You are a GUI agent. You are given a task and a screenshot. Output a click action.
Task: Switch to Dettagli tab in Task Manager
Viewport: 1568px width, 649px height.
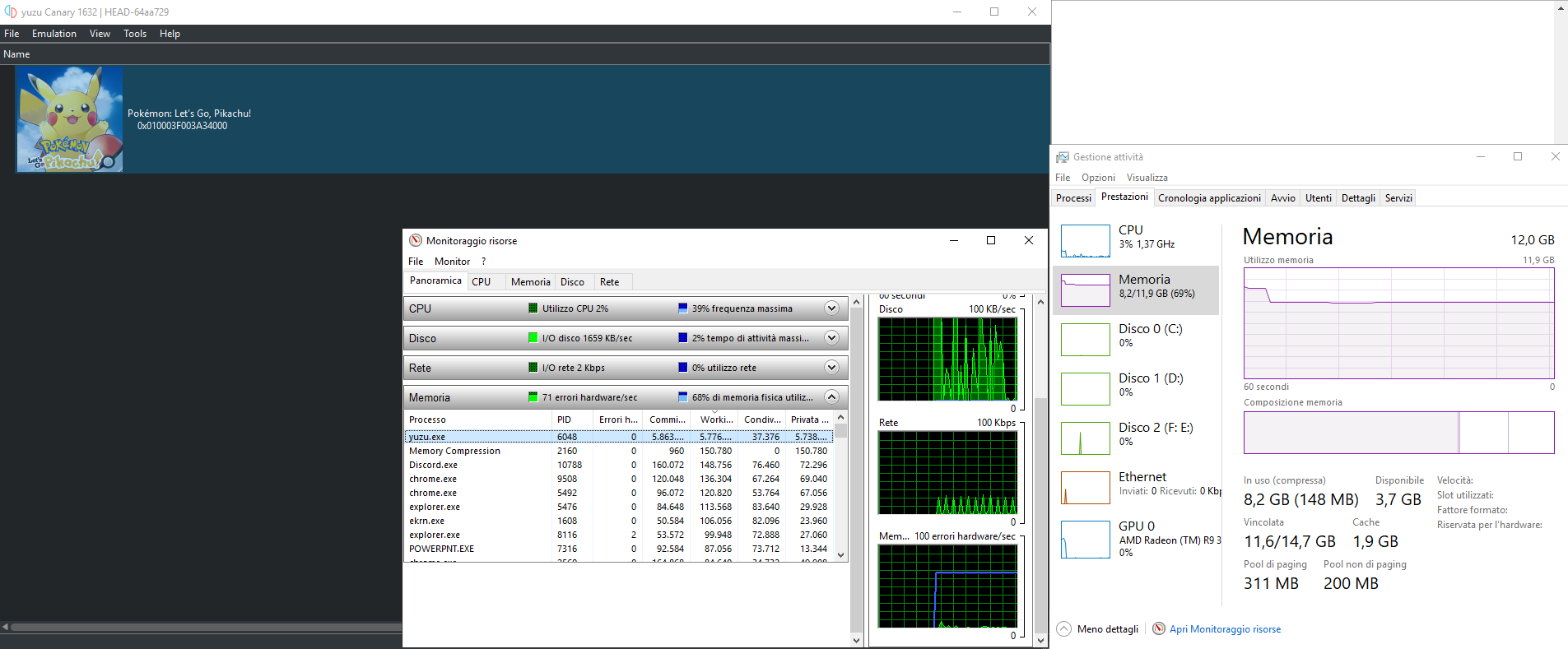1358,198
